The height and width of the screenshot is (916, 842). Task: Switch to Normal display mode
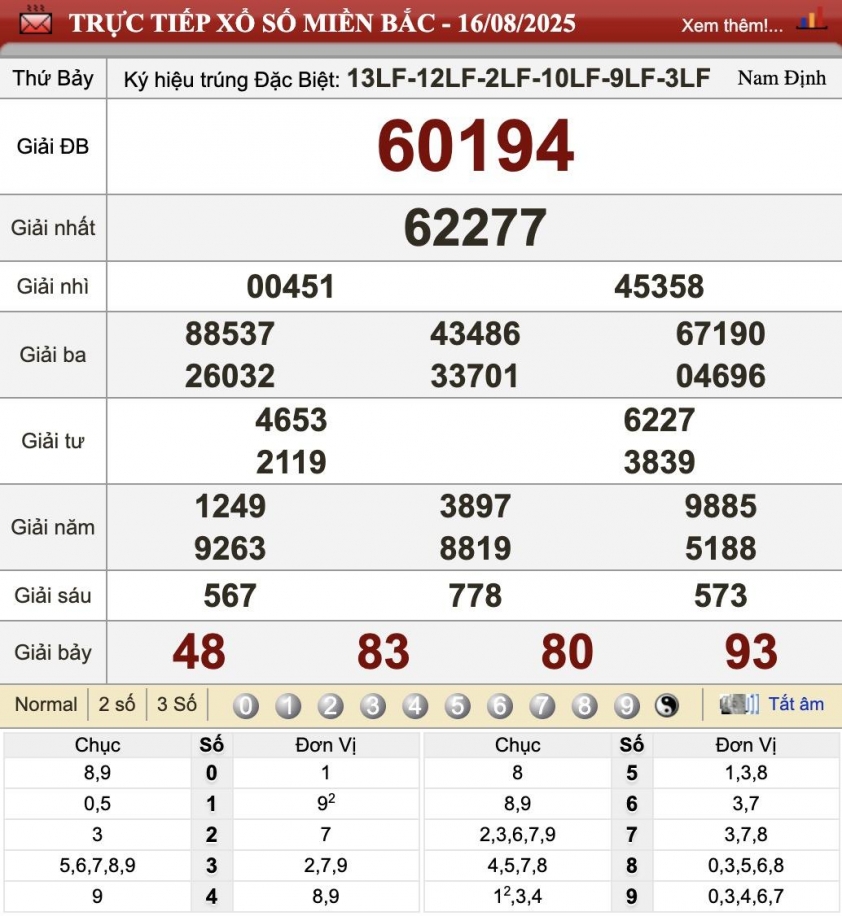tap(46, 705)
